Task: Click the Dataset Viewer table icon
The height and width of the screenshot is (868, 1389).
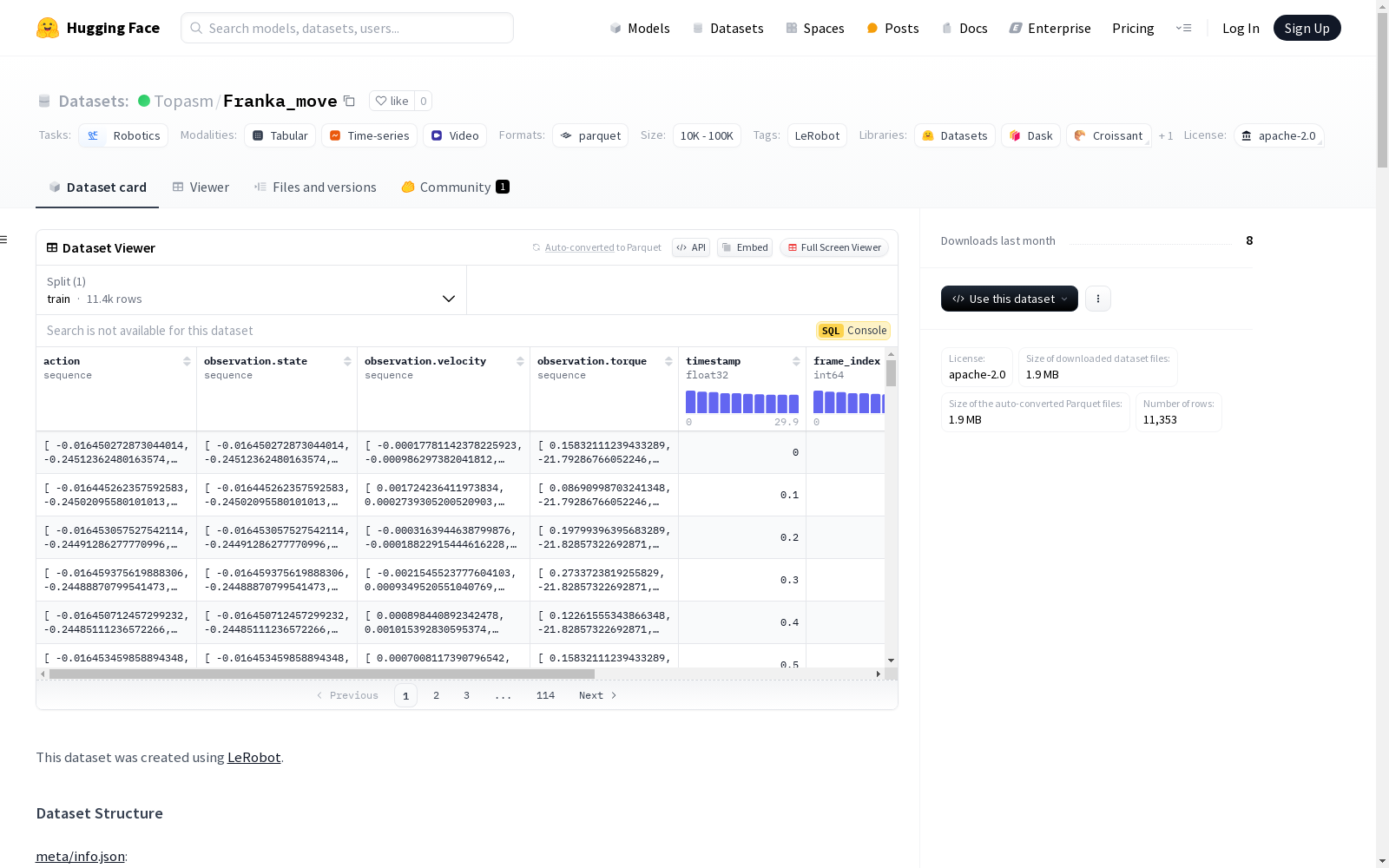Action: pos(52,247)
